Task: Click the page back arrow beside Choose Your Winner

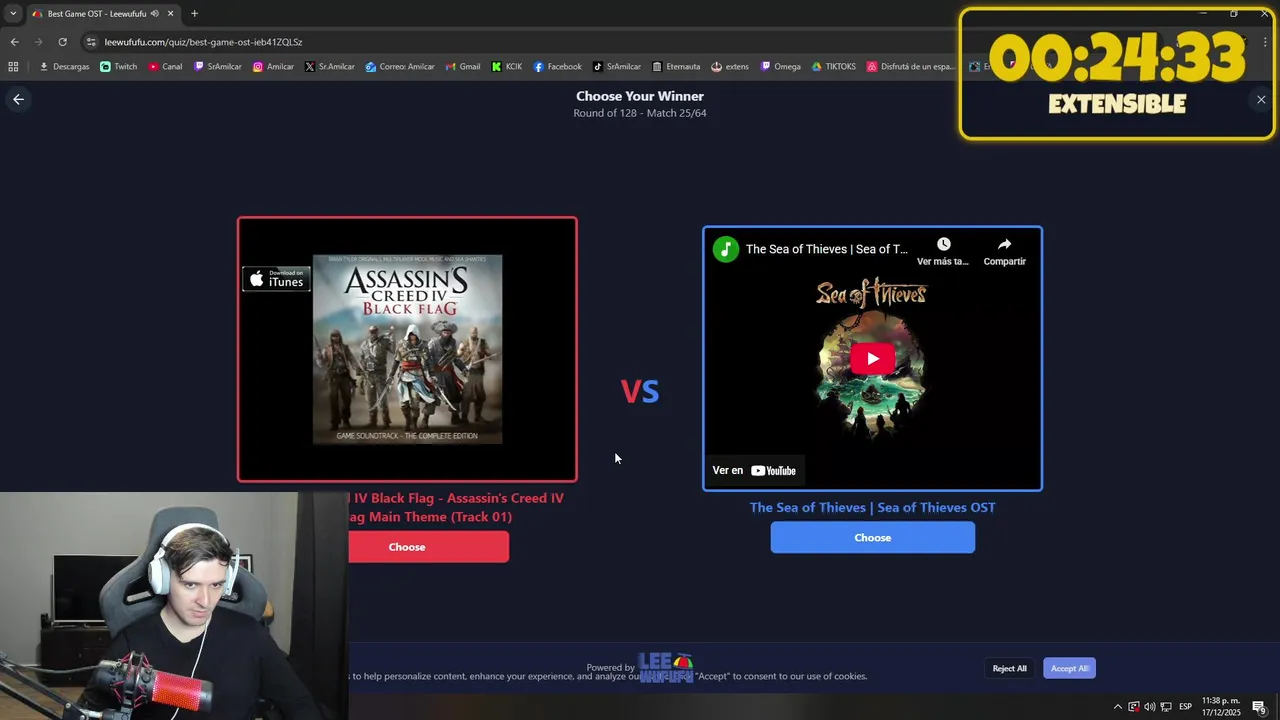Action: [18, 99]
